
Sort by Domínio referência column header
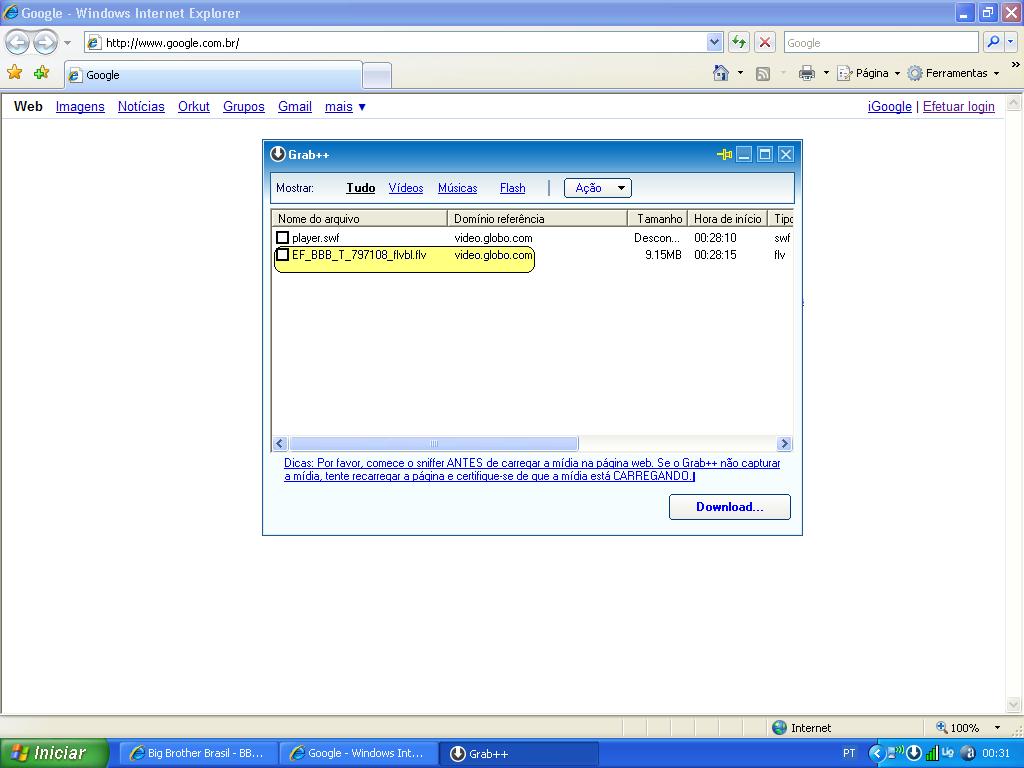537,219
